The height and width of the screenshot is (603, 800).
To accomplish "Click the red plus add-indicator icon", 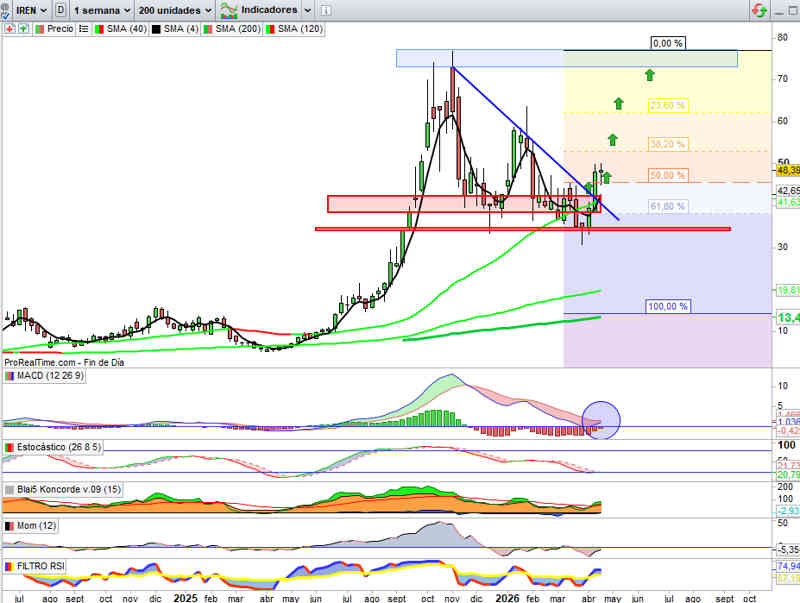I will tap(10, 29).
